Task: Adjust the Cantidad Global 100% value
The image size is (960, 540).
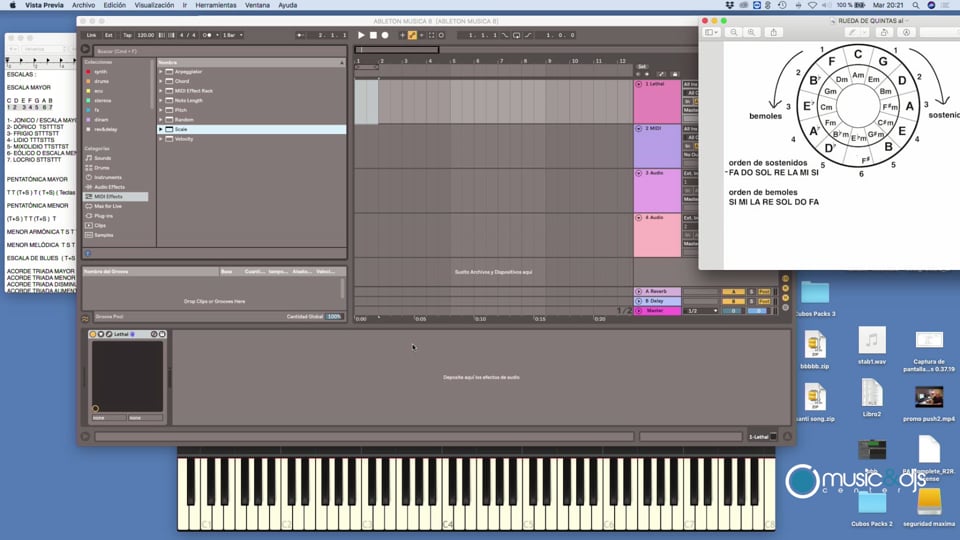Action: pos(334,317)
